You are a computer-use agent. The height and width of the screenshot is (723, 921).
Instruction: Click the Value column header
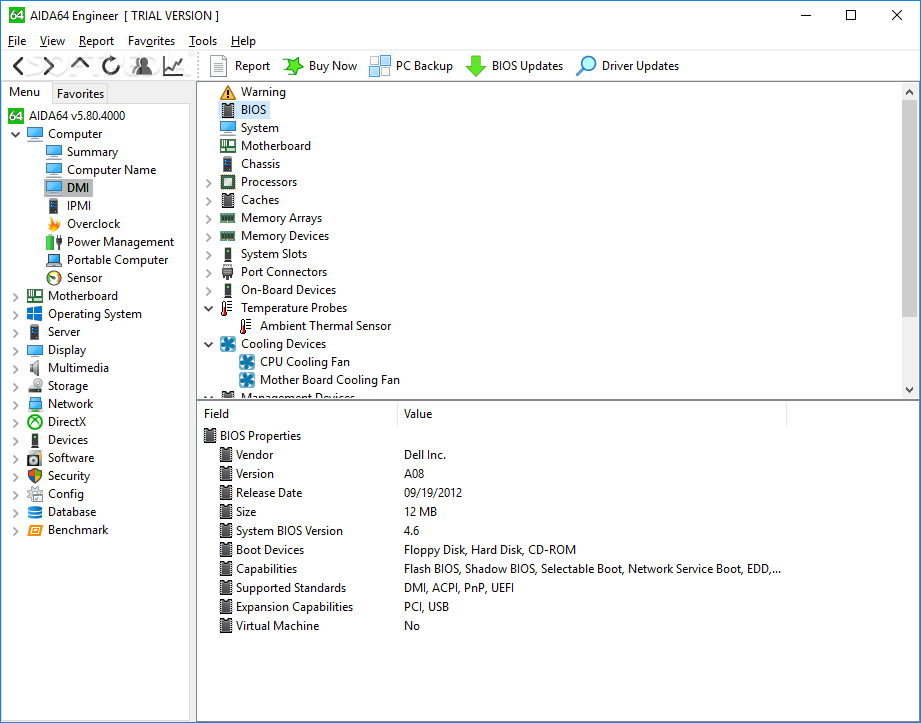click(592, 413)
